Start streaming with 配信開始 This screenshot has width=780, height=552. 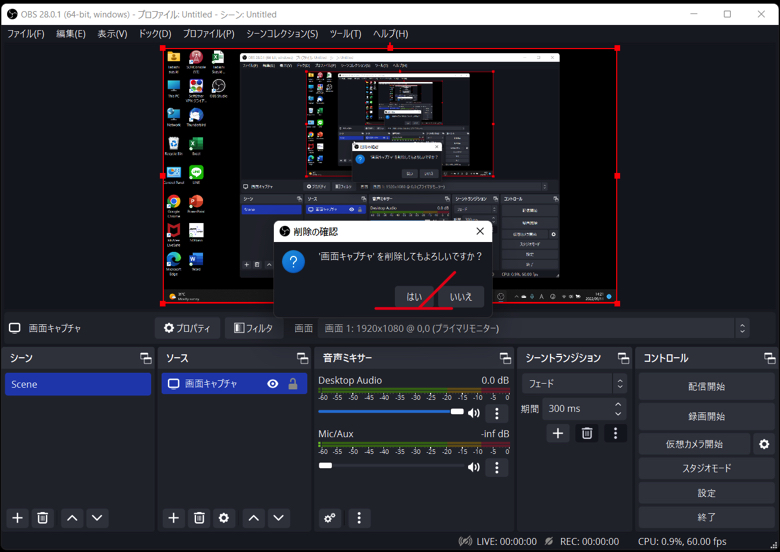click(706, 386)
